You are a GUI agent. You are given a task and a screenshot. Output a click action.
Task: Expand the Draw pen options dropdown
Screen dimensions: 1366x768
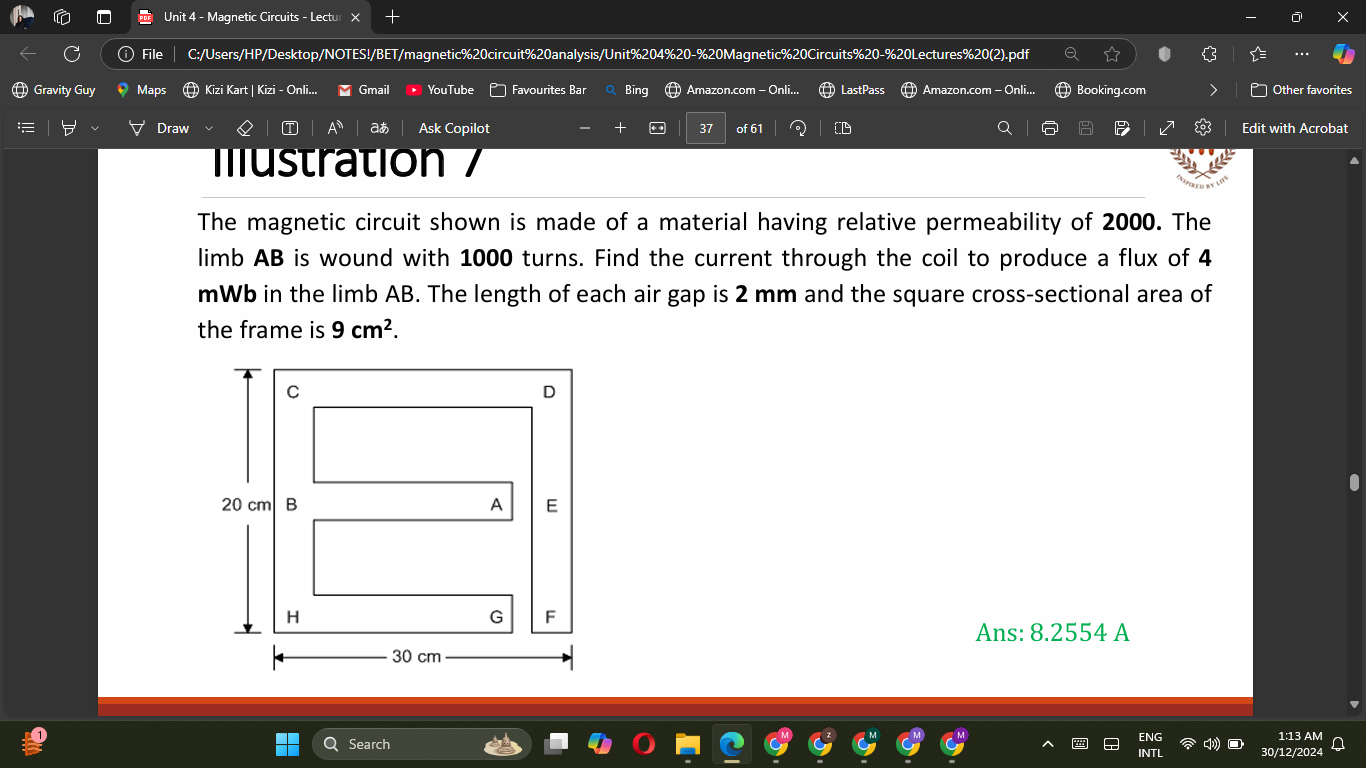[x=207, y=128]
